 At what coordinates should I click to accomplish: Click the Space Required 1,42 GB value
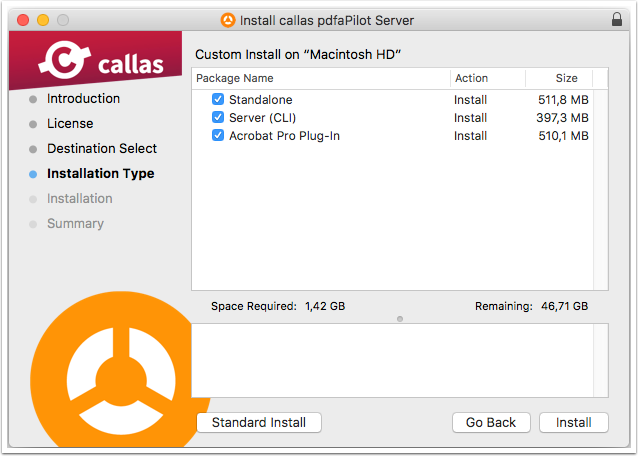325,306
